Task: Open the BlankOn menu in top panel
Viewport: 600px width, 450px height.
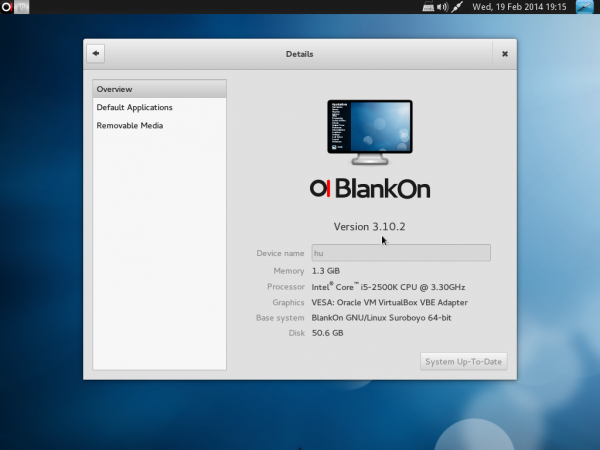Action: (7, 7)
